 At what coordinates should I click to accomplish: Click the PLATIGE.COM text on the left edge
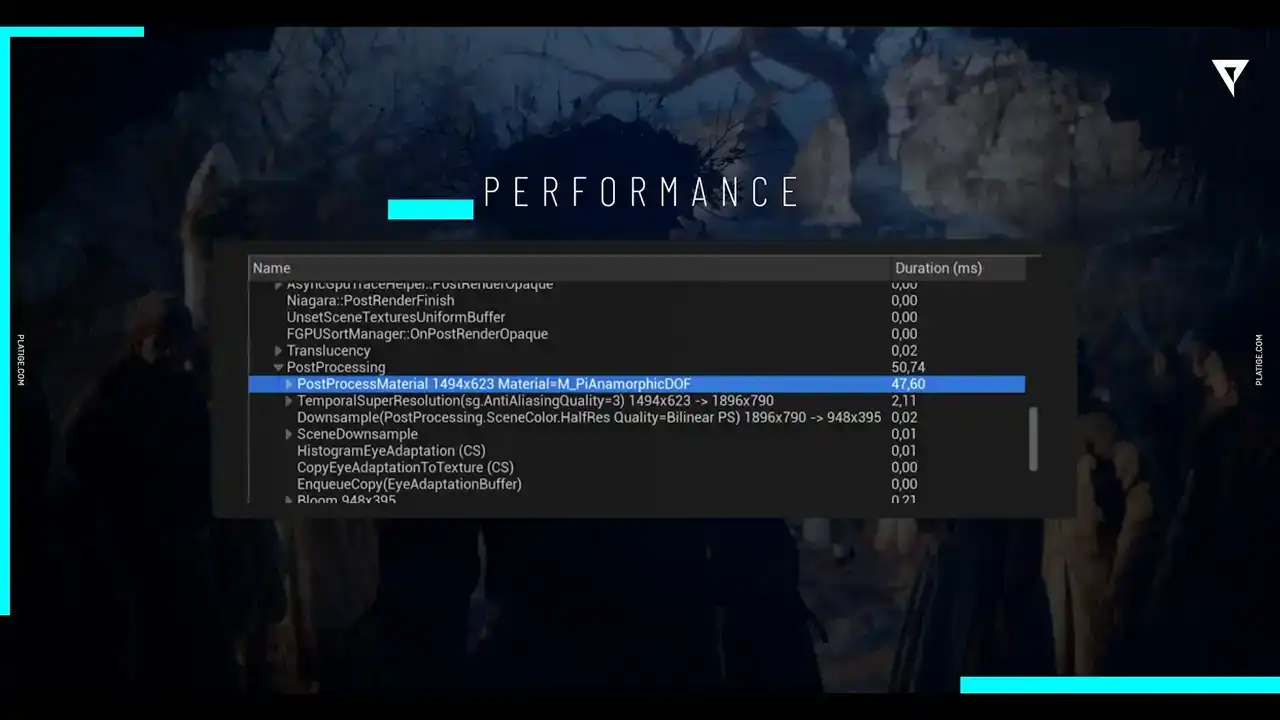pos(20,360)
